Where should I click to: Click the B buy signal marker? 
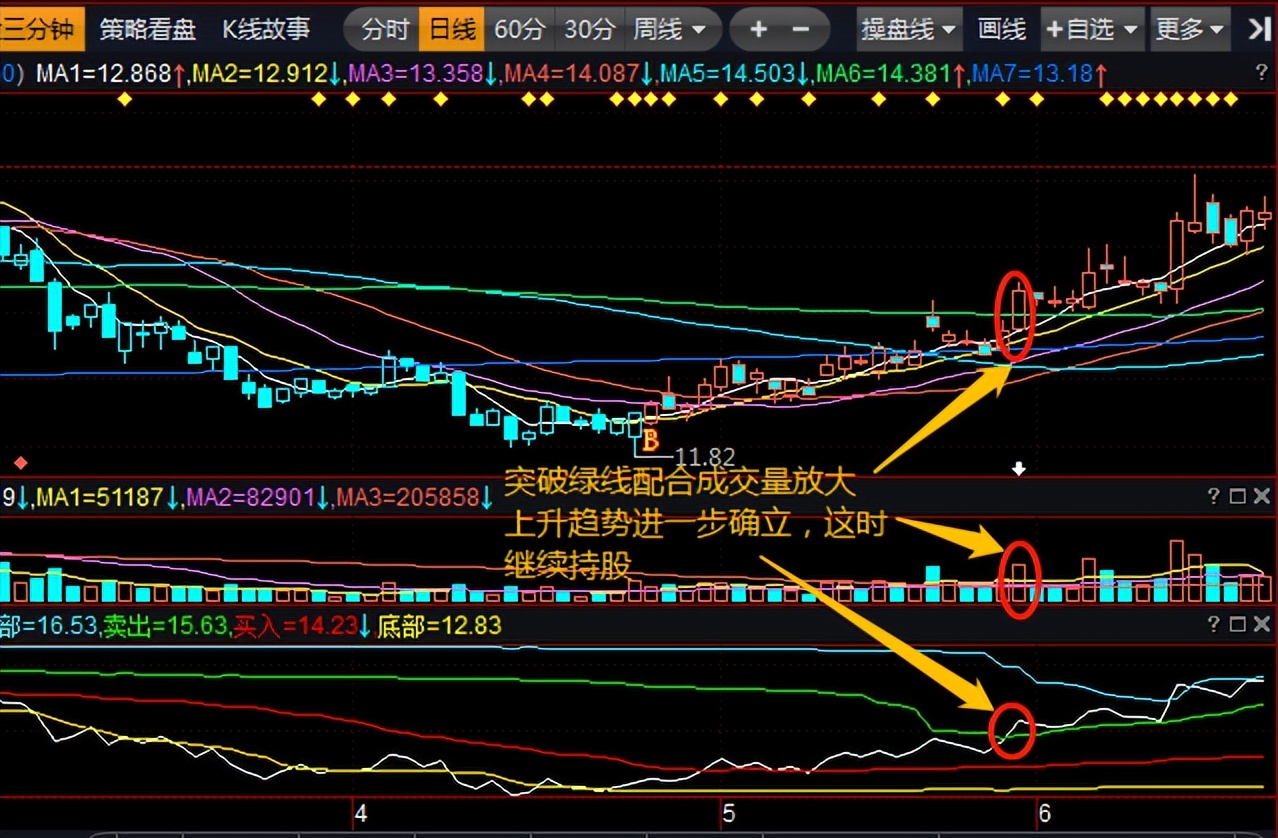click(651, 440)
